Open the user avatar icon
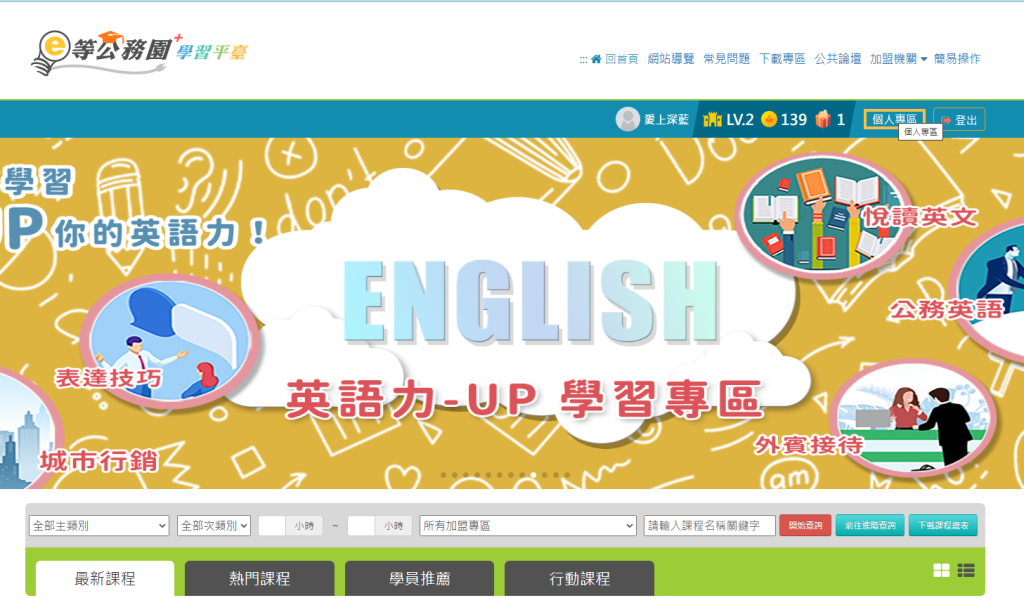Screen dimensions: 1024x598 click(x=628, y=119)
